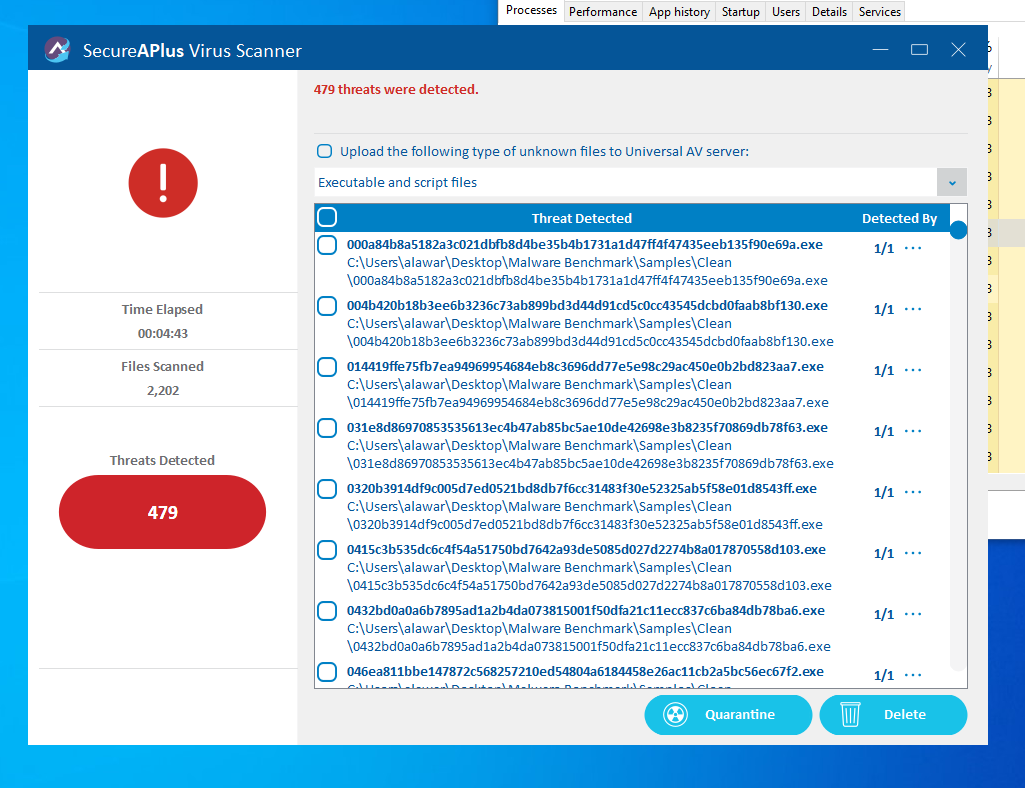
Task: Open Services tab in Task Manager
Action: click(880, 12)
